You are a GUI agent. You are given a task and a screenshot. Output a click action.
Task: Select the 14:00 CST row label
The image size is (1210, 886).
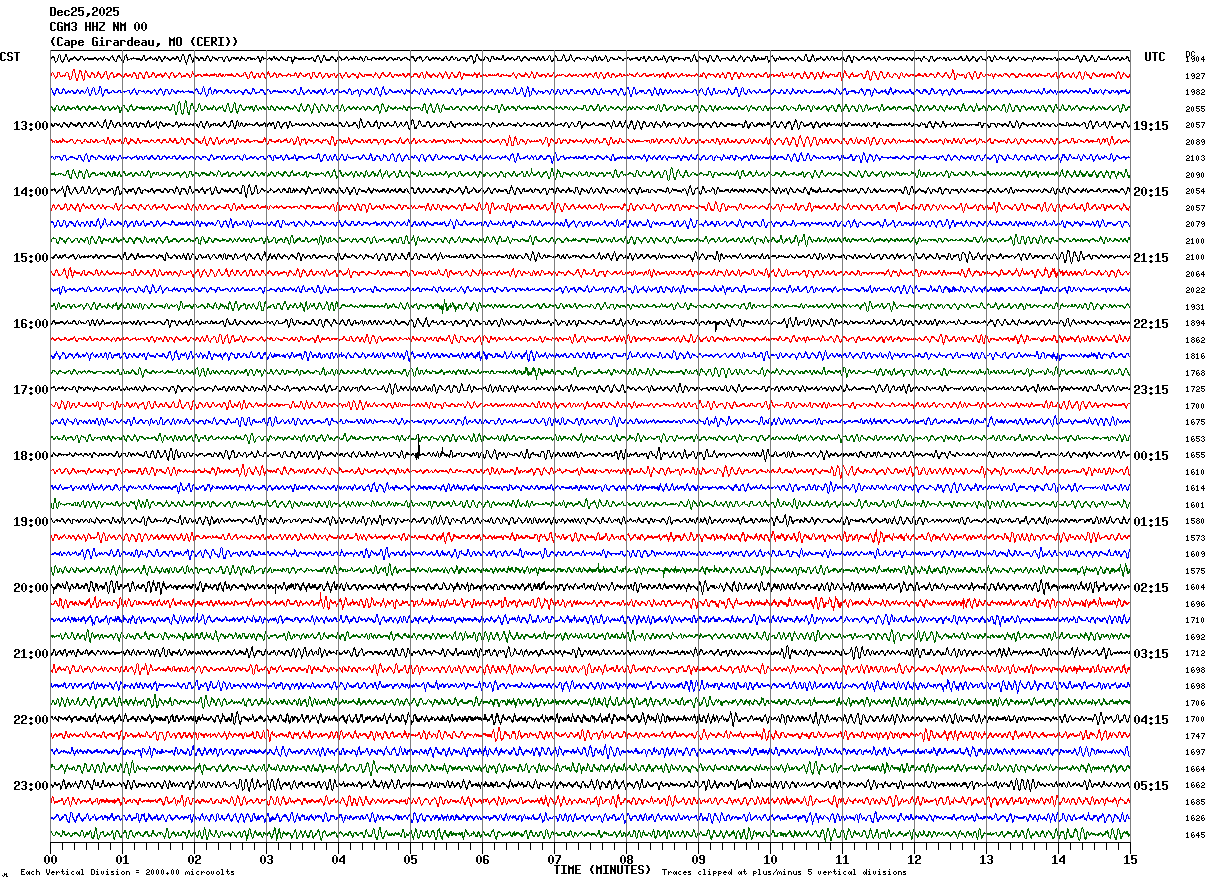[30, 192]
